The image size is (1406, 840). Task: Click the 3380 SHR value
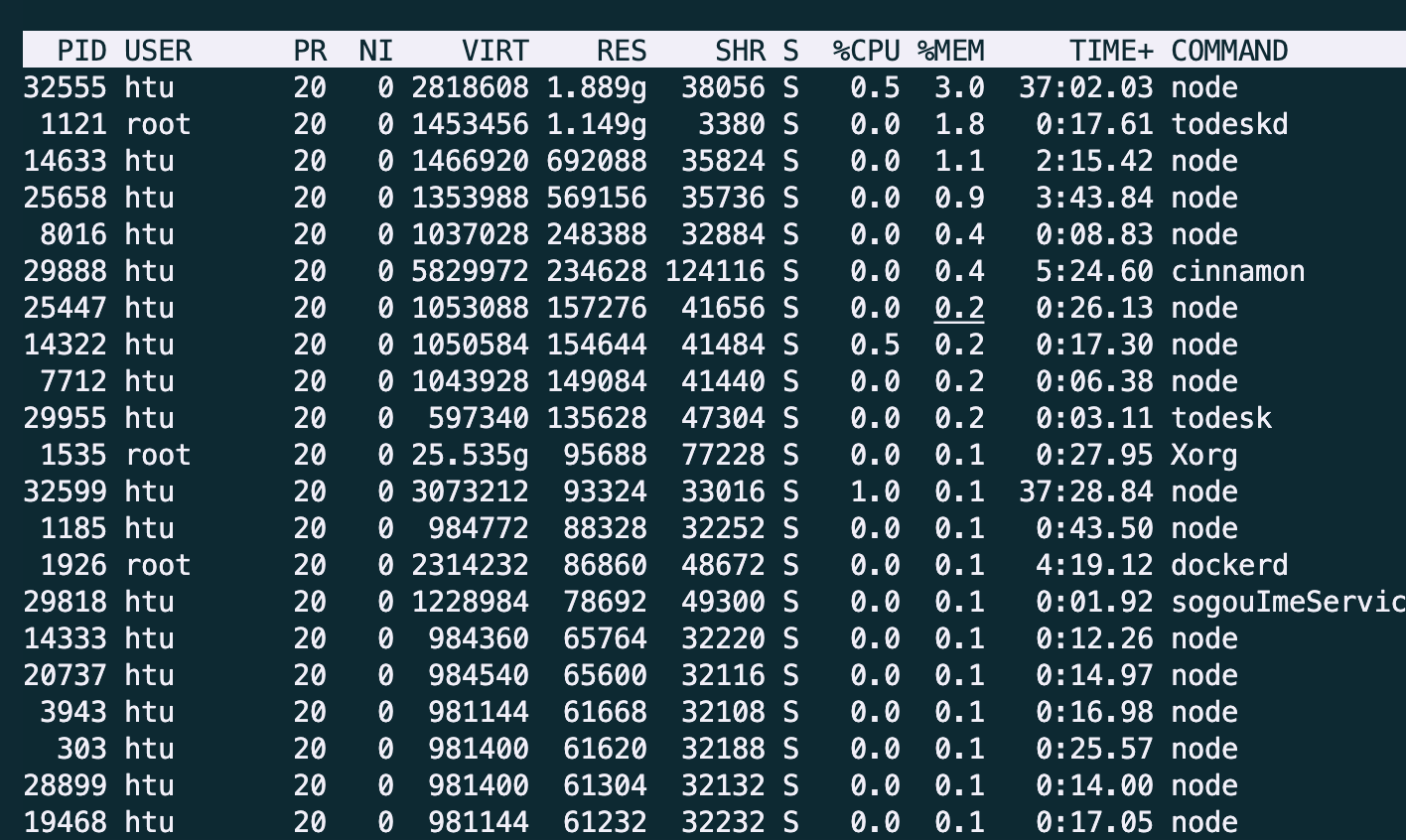pyautogui.click(x=732, y=124)
